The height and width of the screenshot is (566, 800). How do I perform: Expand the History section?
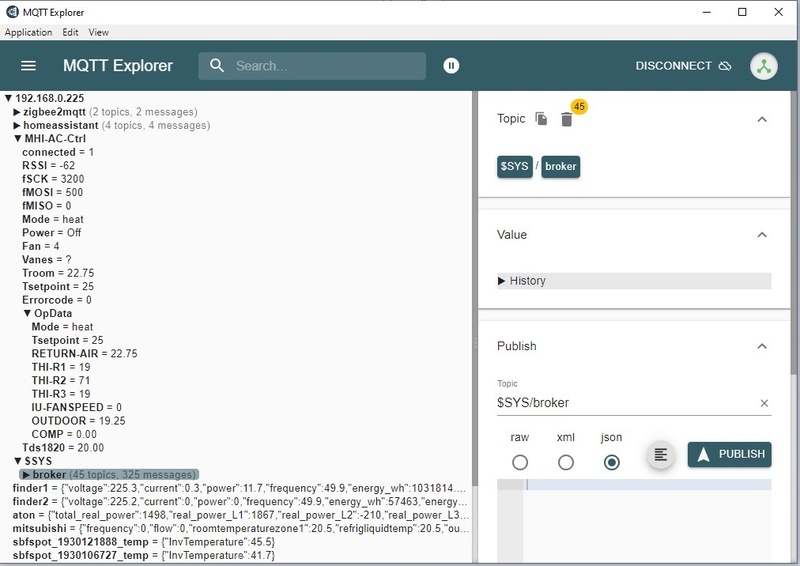point(634,281)
